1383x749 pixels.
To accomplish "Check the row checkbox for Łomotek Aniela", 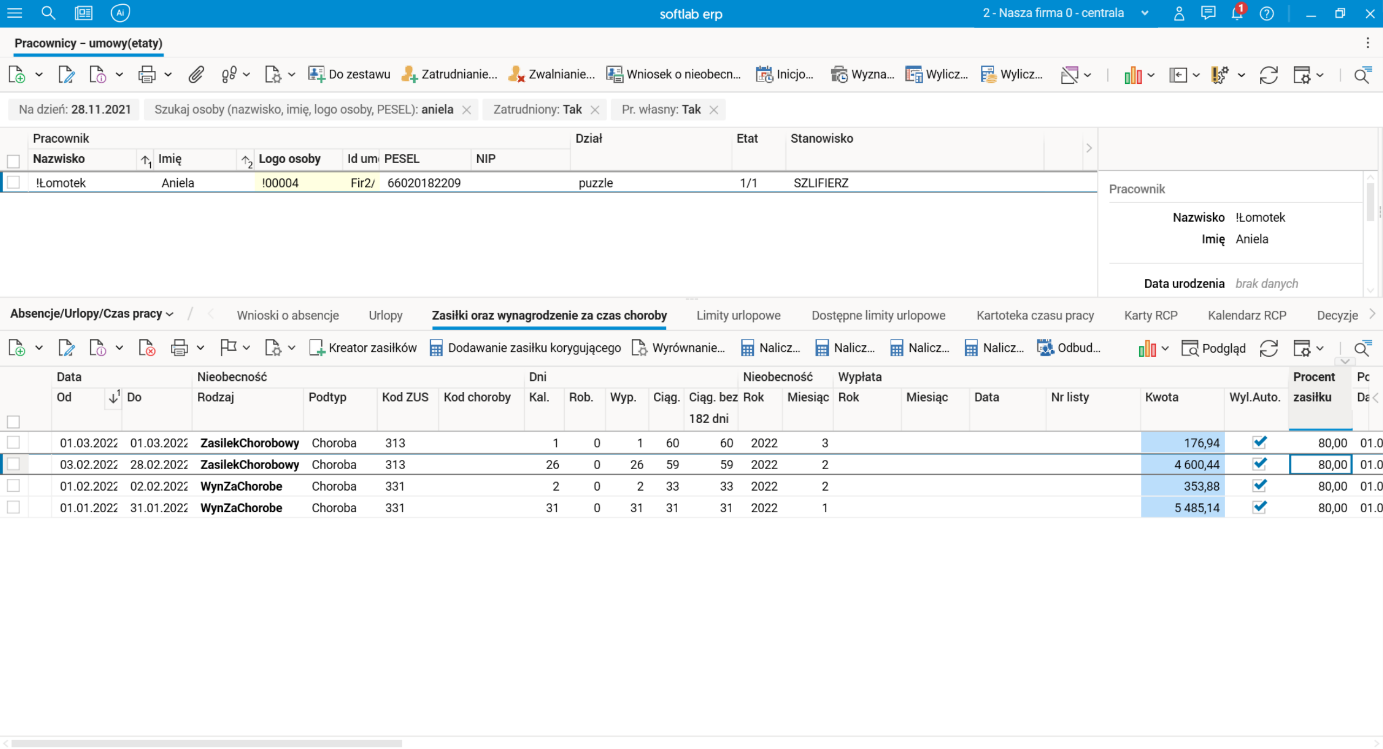I will point(14,183).
